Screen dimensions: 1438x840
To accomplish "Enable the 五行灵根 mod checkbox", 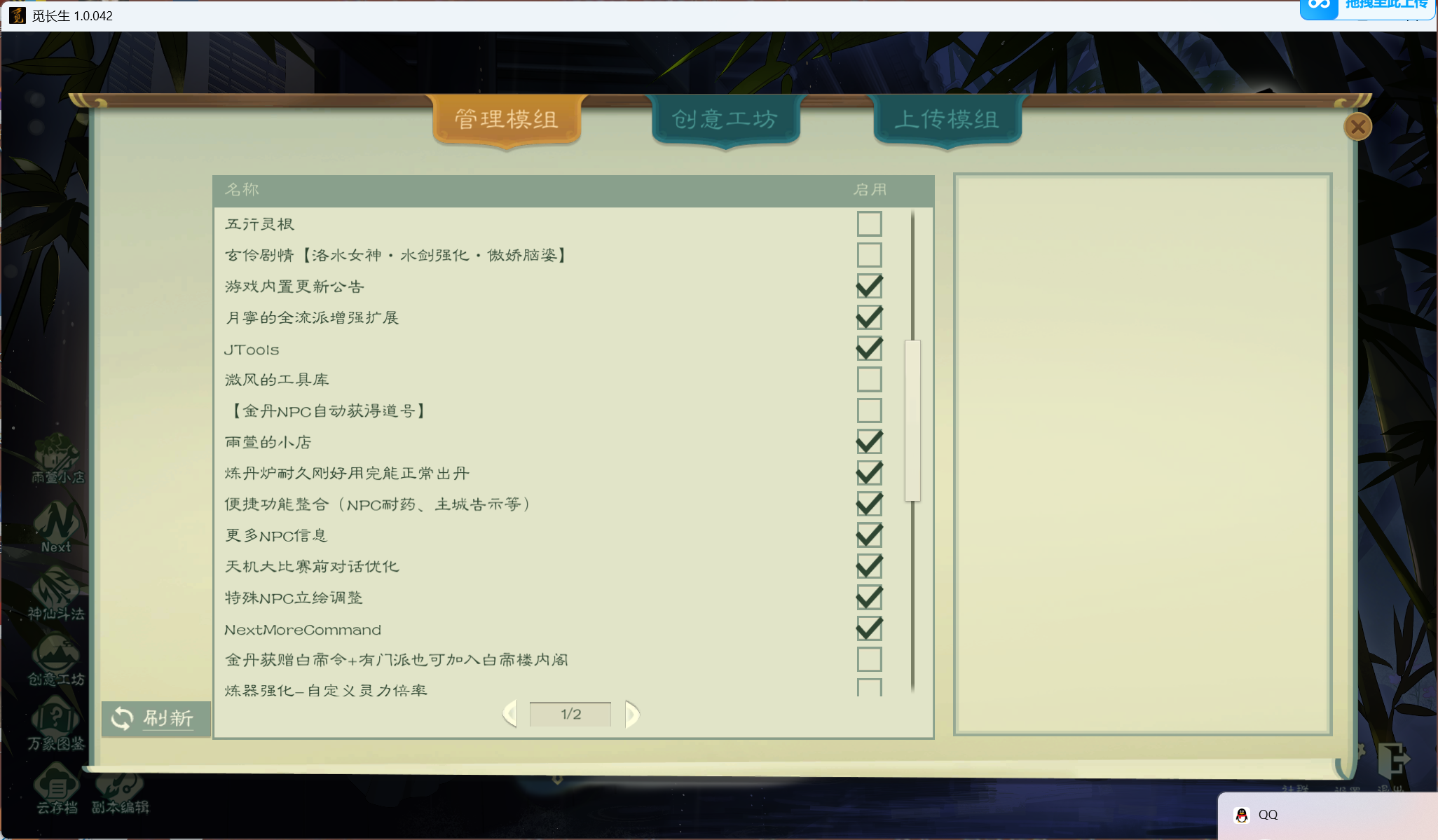I will (x=869, y=223).
